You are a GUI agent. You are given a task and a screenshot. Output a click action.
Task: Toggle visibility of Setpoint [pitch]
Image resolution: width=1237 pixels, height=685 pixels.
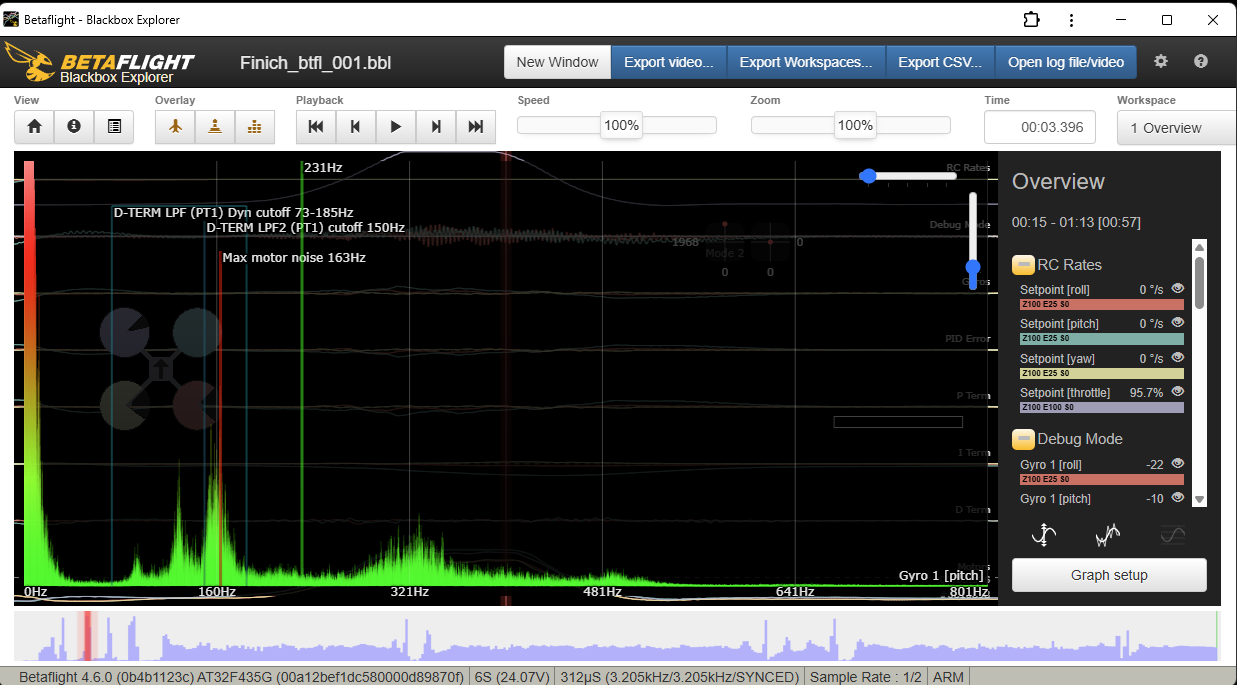click(1177, 322)
